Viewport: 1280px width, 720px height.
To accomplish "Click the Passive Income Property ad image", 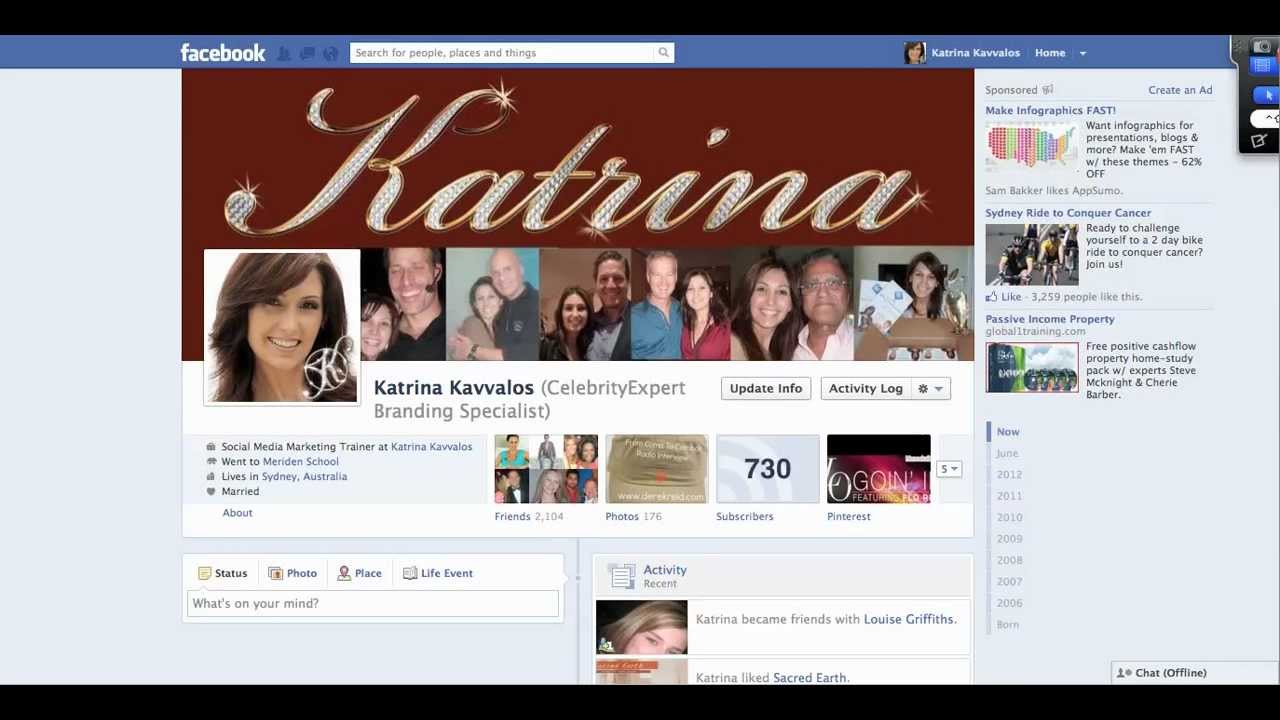I will [1032, 368].
